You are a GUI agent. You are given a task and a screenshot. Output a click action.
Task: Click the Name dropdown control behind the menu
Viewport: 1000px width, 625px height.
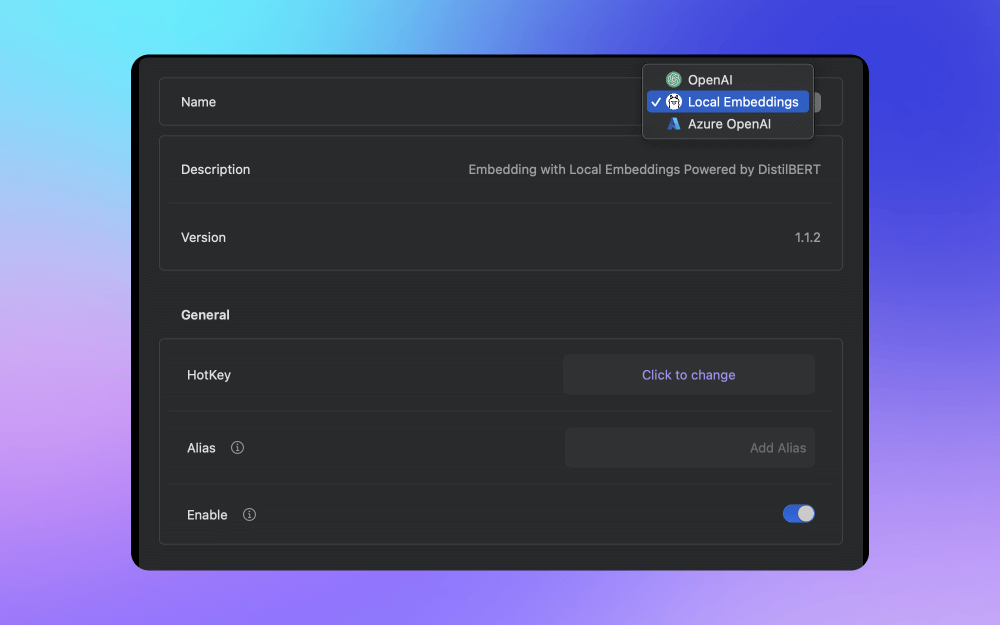click(817, 102)
